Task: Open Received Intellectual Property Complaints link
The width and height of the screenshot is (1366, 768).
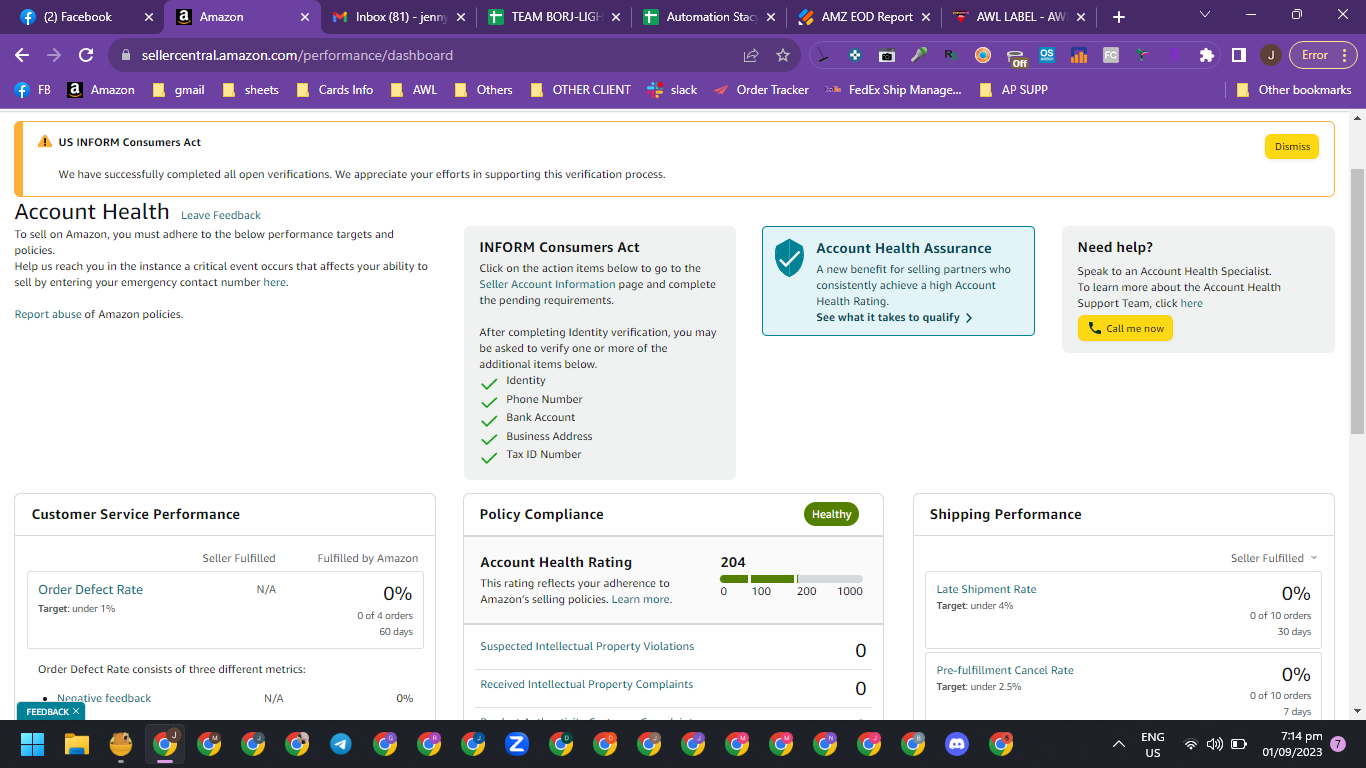Action: pos(587,684)
